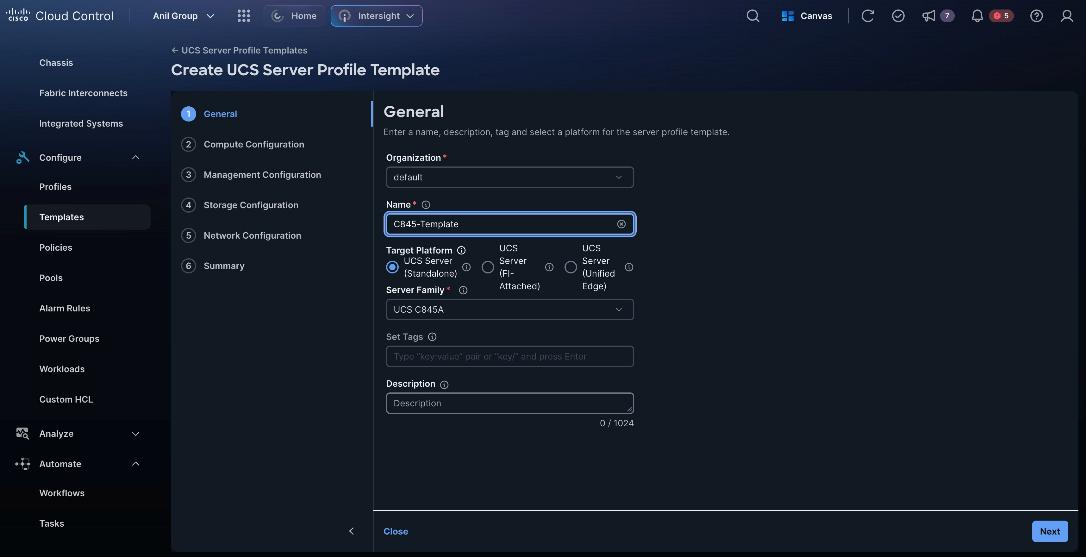Click the Server Family info icon
The width and height of the screenshot is (1086, 557).
[x=463, y=290]
